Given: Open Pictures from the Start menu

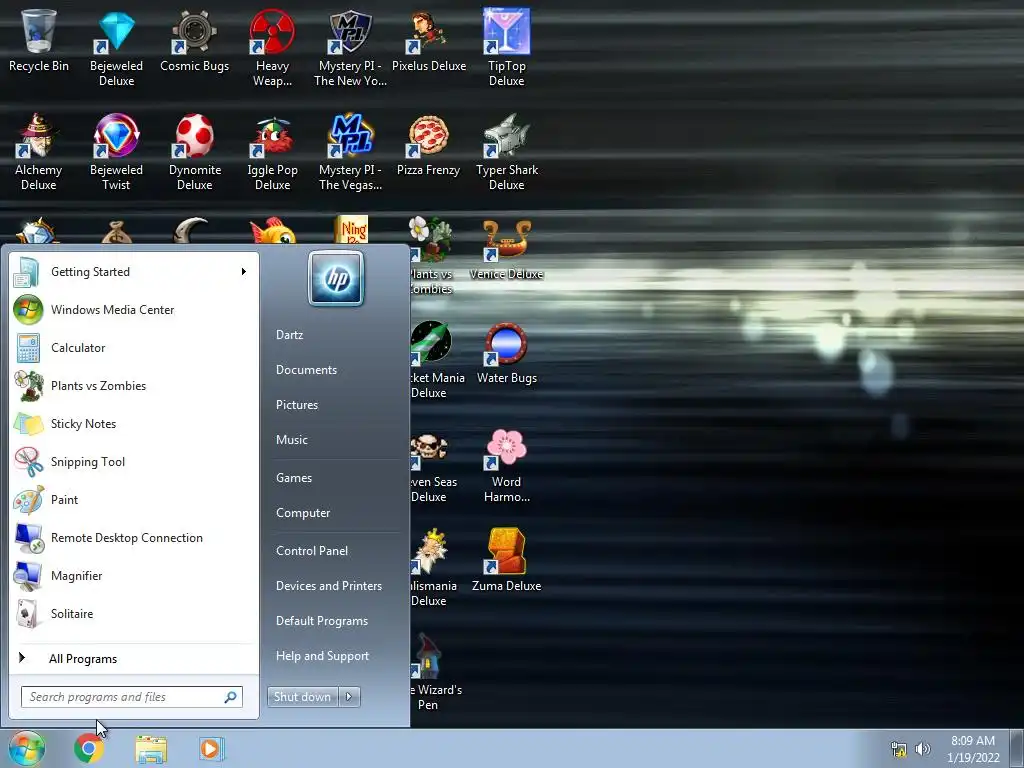Looking at the screenshot, I should (x=297, y=405).
